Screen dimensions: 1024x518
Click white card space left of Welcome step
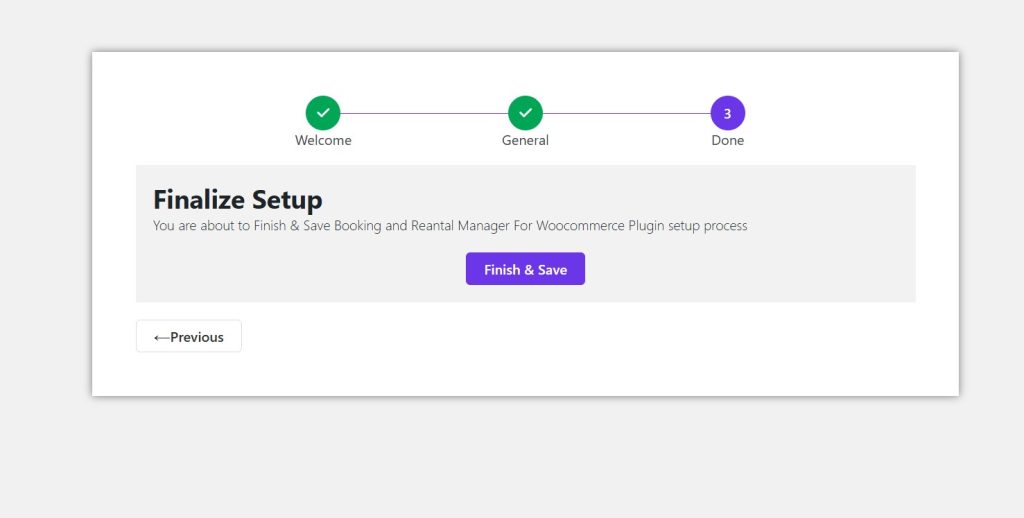point(190,115)
